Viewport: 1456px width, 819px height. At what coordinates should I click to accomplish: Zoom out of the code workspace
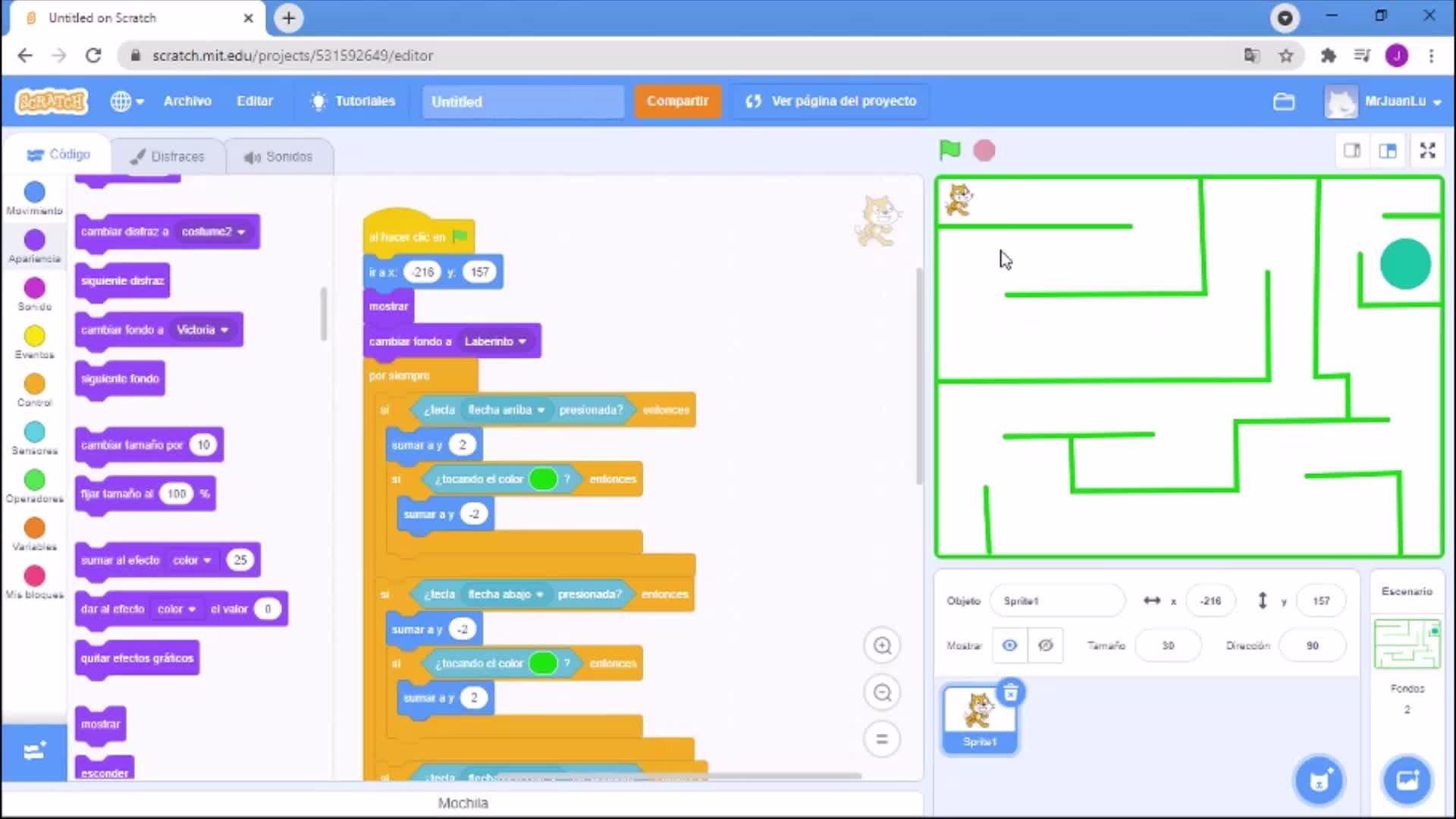882,692
